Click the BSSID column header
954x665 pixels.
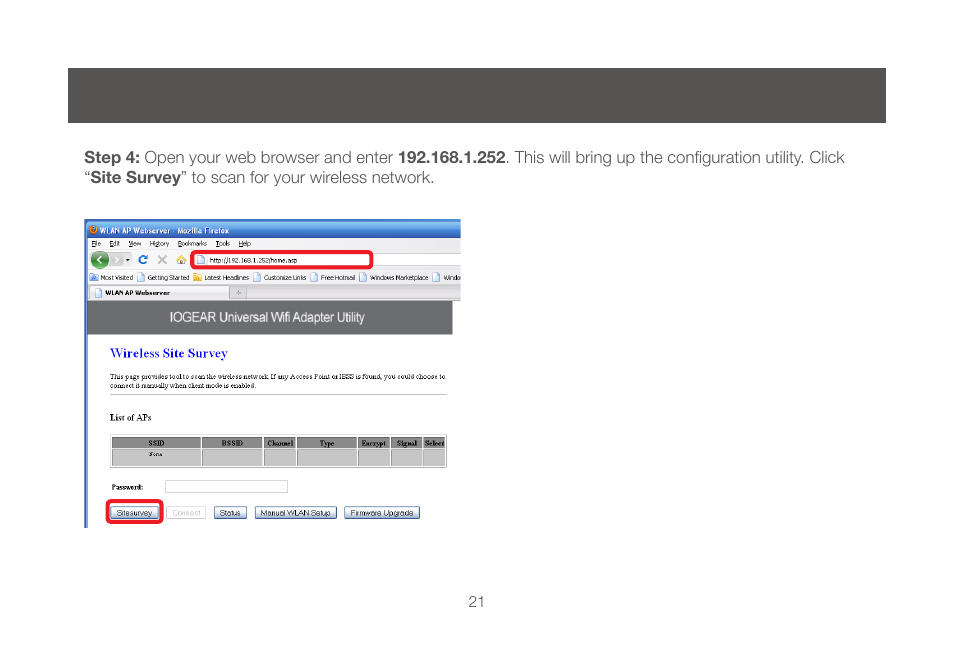click(x=232, y=443)
